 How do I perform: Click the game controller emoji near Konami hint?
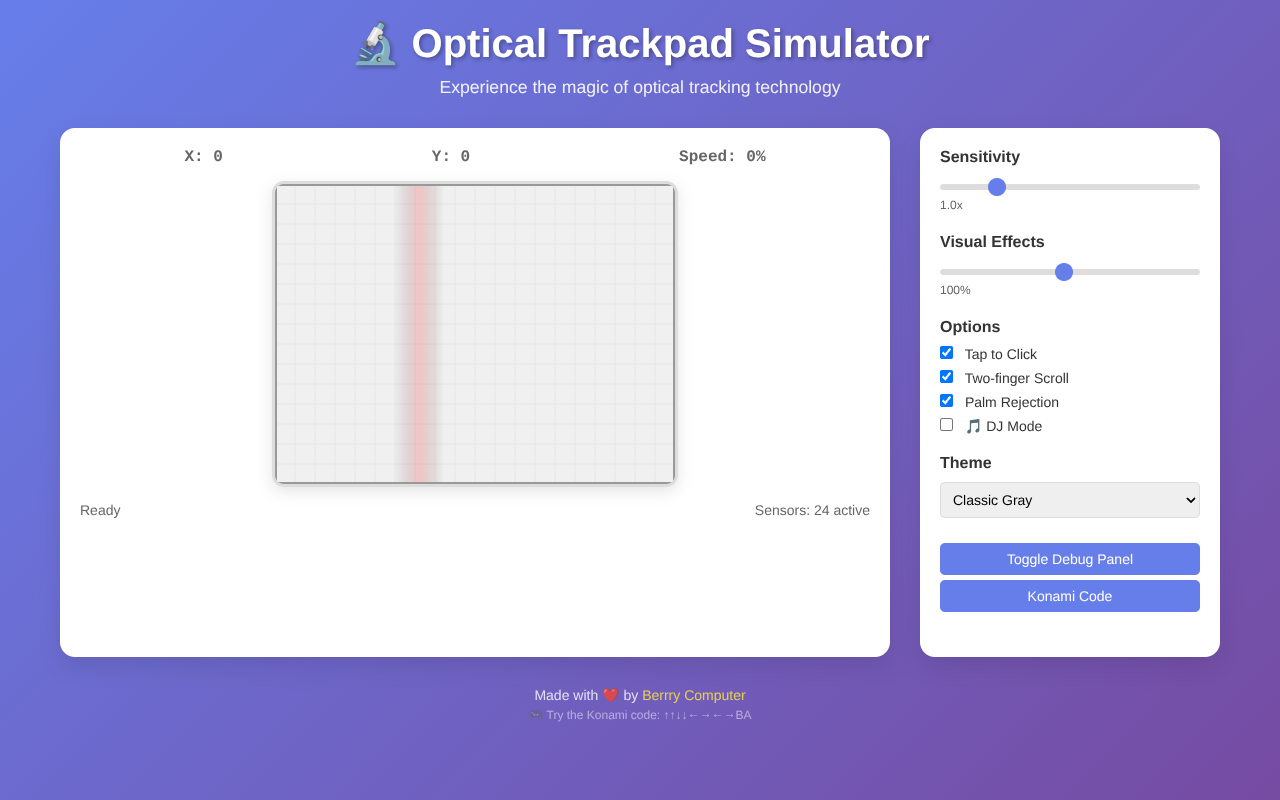[x=535, y=714]
